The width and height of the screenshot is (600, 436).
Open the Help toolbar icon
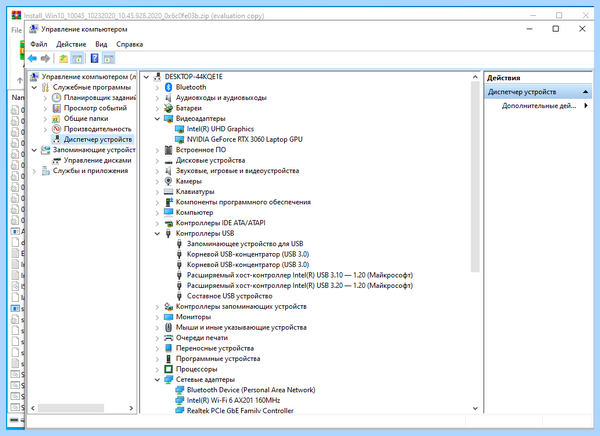point(94,59)
